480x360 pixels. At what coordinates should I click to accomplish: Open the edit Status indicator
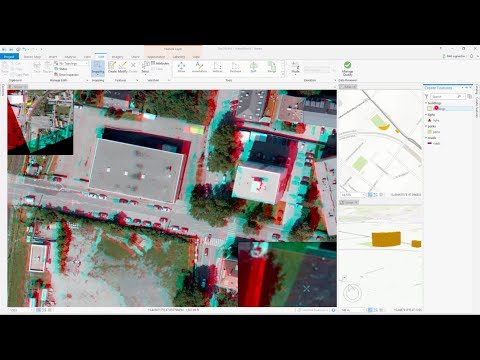(x=61, y=69)
